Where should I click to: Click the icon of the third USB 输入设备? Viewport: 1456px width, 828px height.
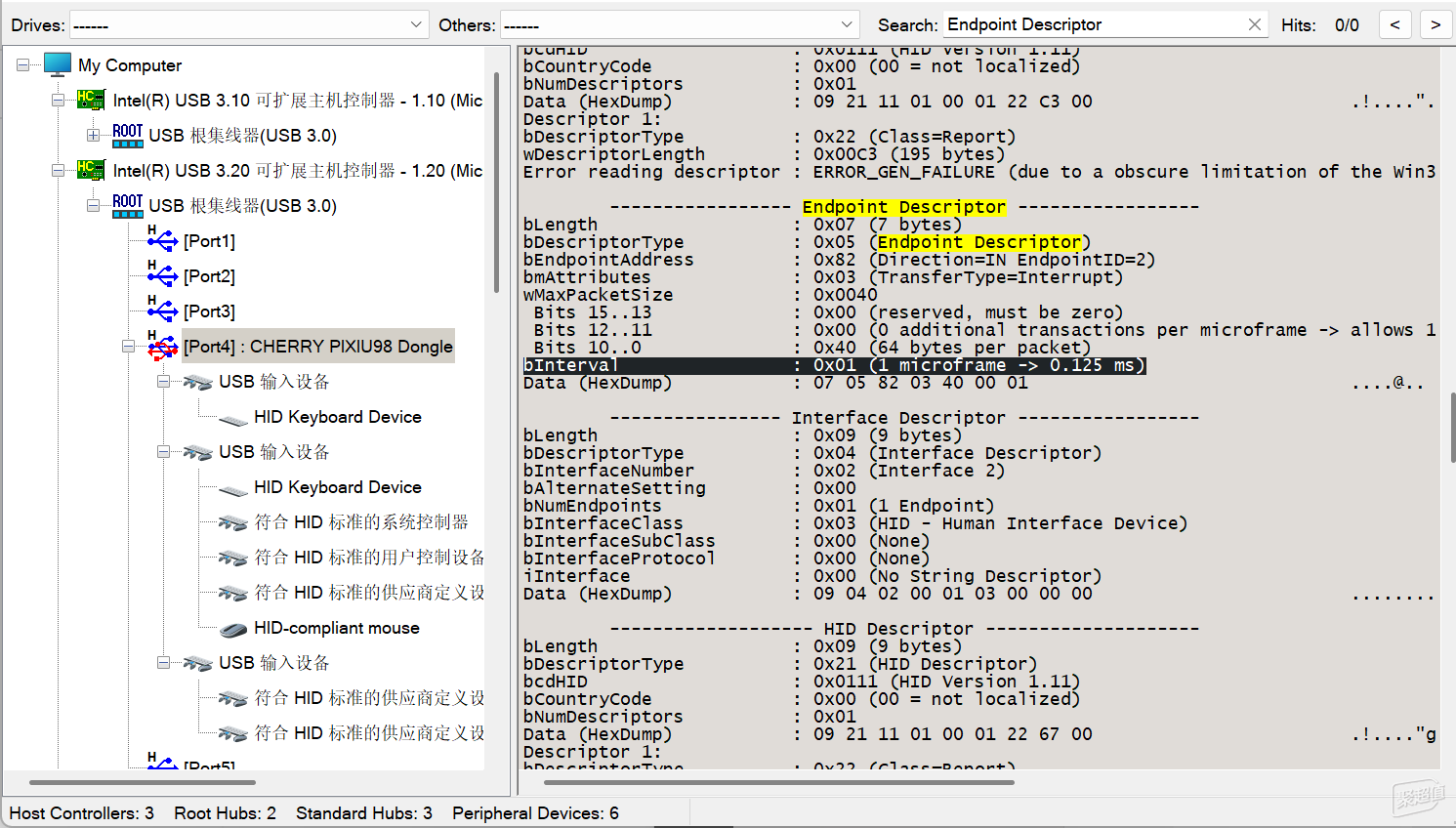pos(197,663)
